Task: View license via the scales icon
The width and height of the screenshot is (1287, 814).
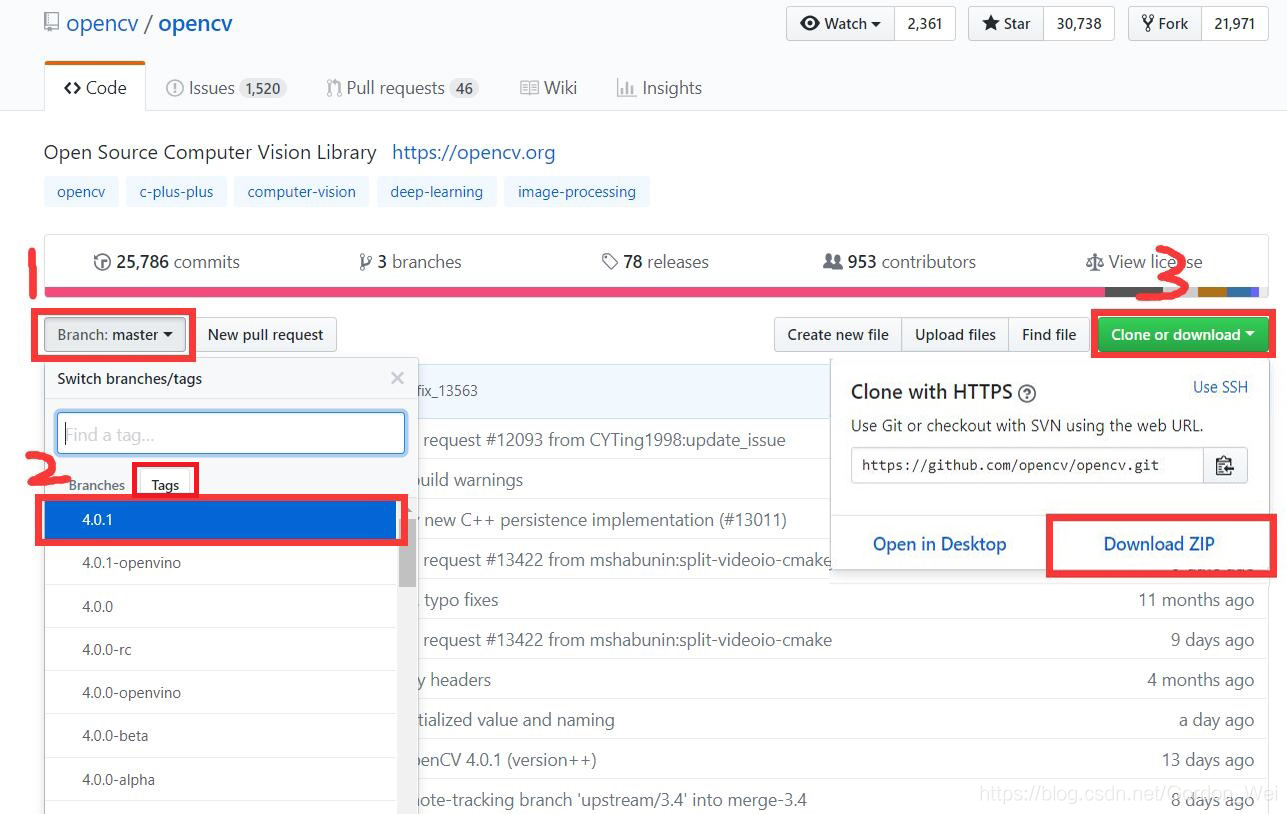Action: 1095,261
